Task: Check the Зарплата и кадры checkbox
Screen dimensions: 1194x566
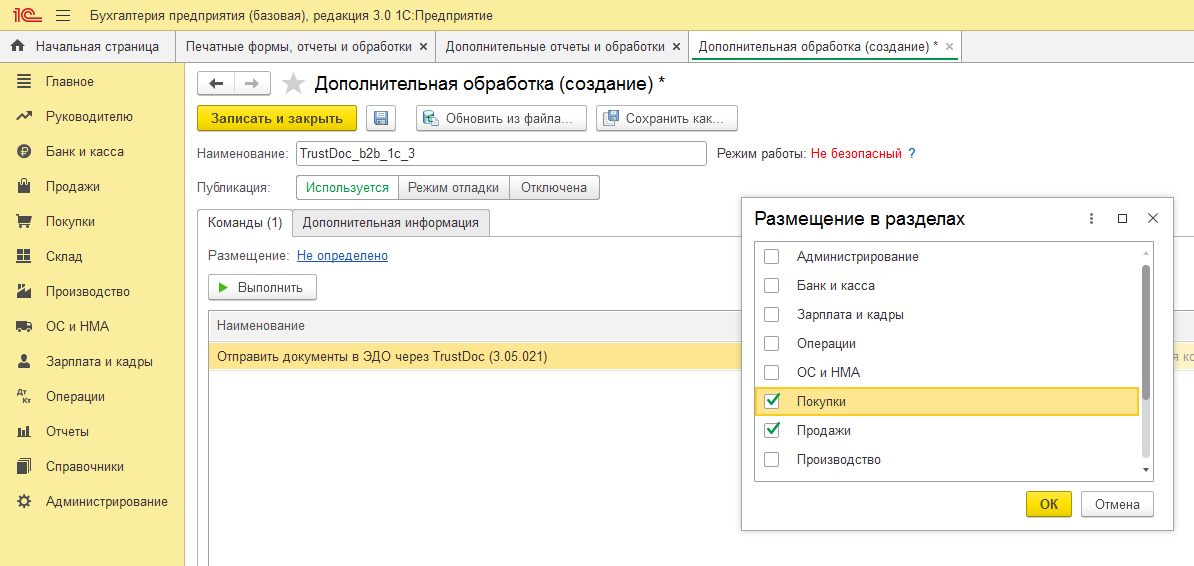Action: (x=771, y=315)
